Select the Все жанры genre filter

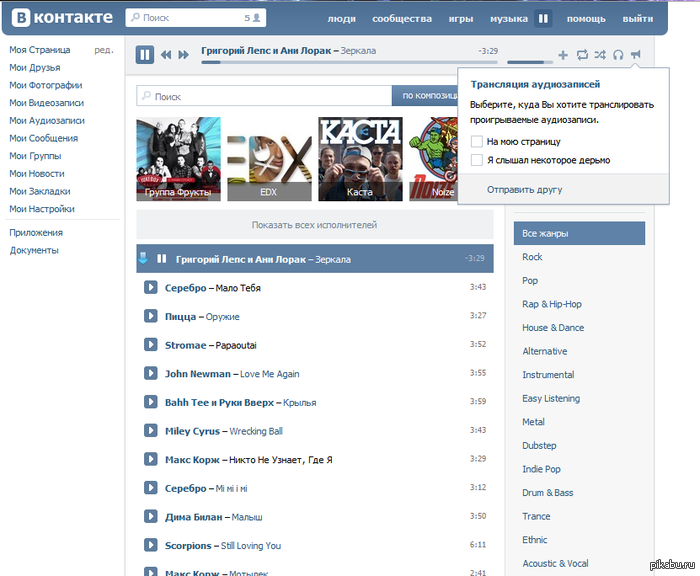point(579,233)
